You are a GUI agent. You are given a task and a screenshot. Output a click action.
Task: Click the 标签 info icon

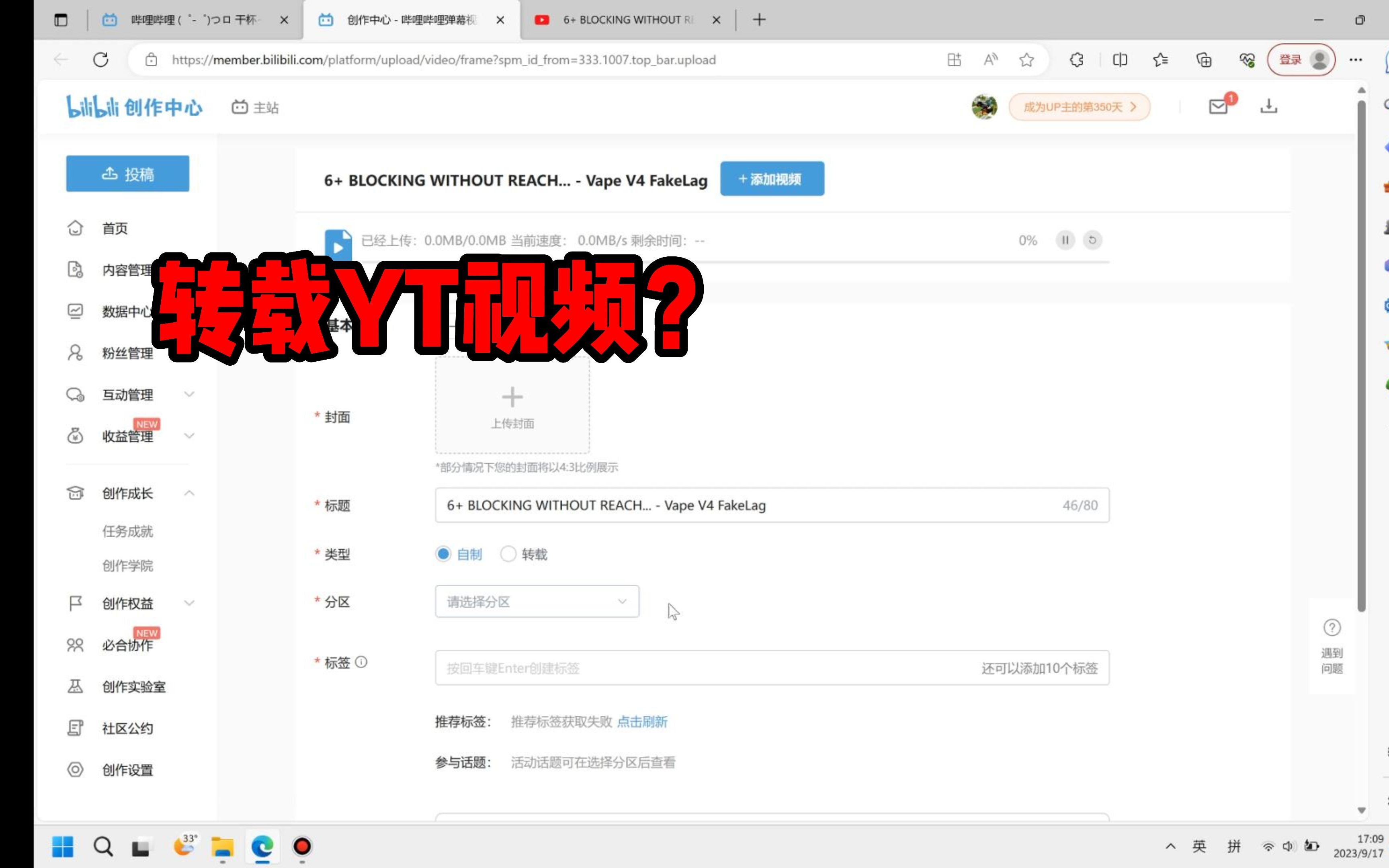click(361, 662)
